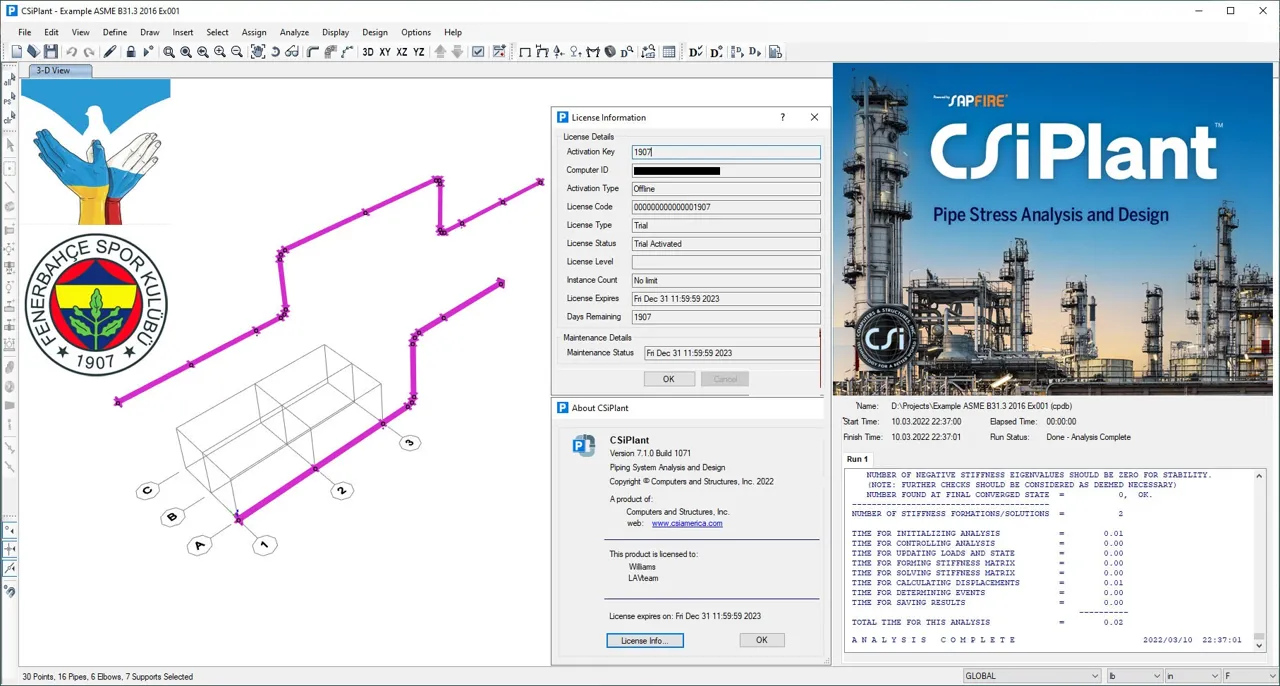
Task: Click the License Info... button
Action: point(645,640)
